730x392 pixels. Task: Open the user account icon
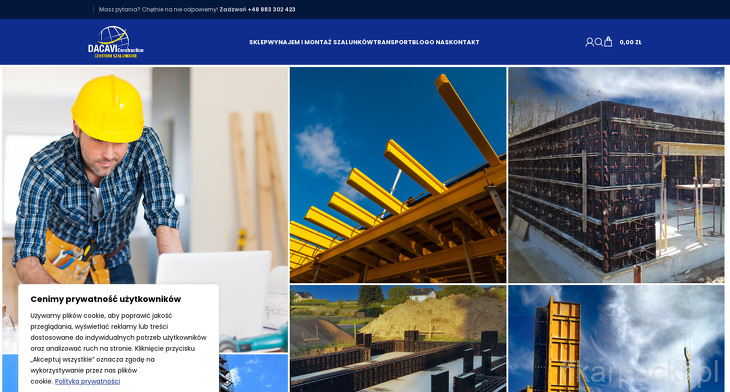tap(589, 42)
